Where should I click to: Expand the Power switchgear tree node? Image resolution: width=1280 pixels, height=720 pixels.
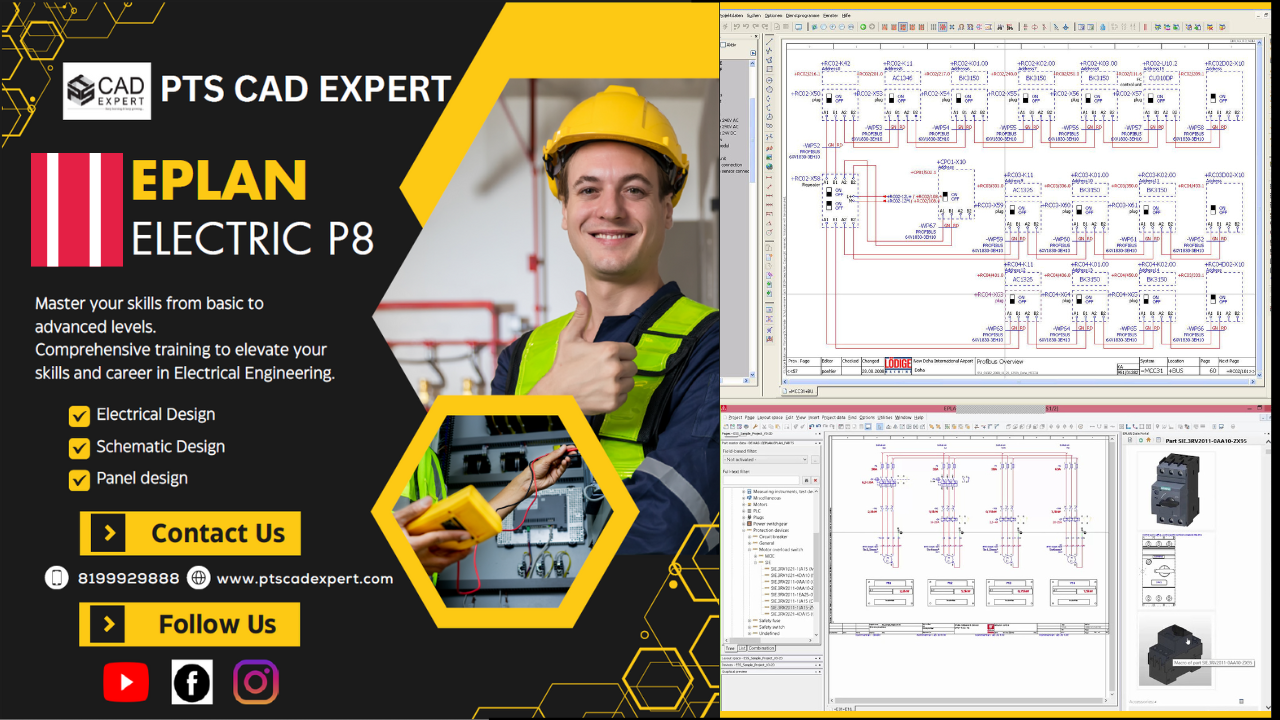tap(743, 524)
